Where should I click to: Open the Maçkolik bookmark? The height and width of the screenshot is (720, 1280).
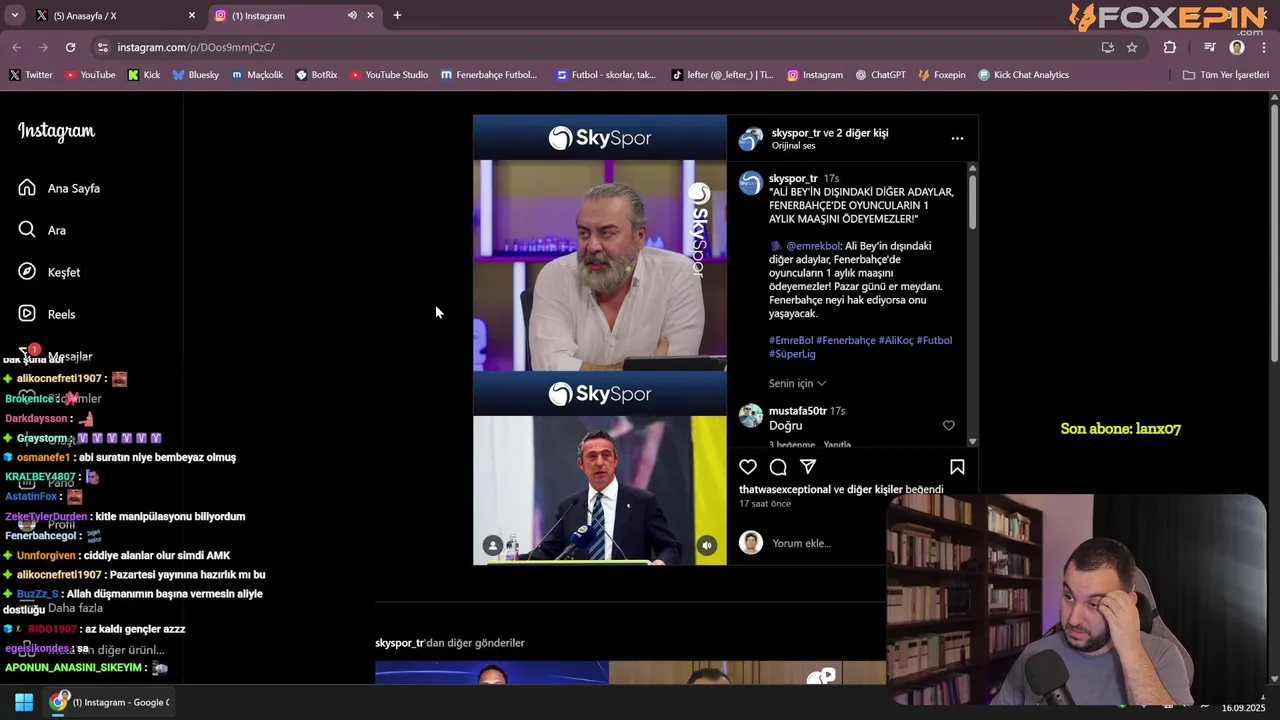coord(257,75)
